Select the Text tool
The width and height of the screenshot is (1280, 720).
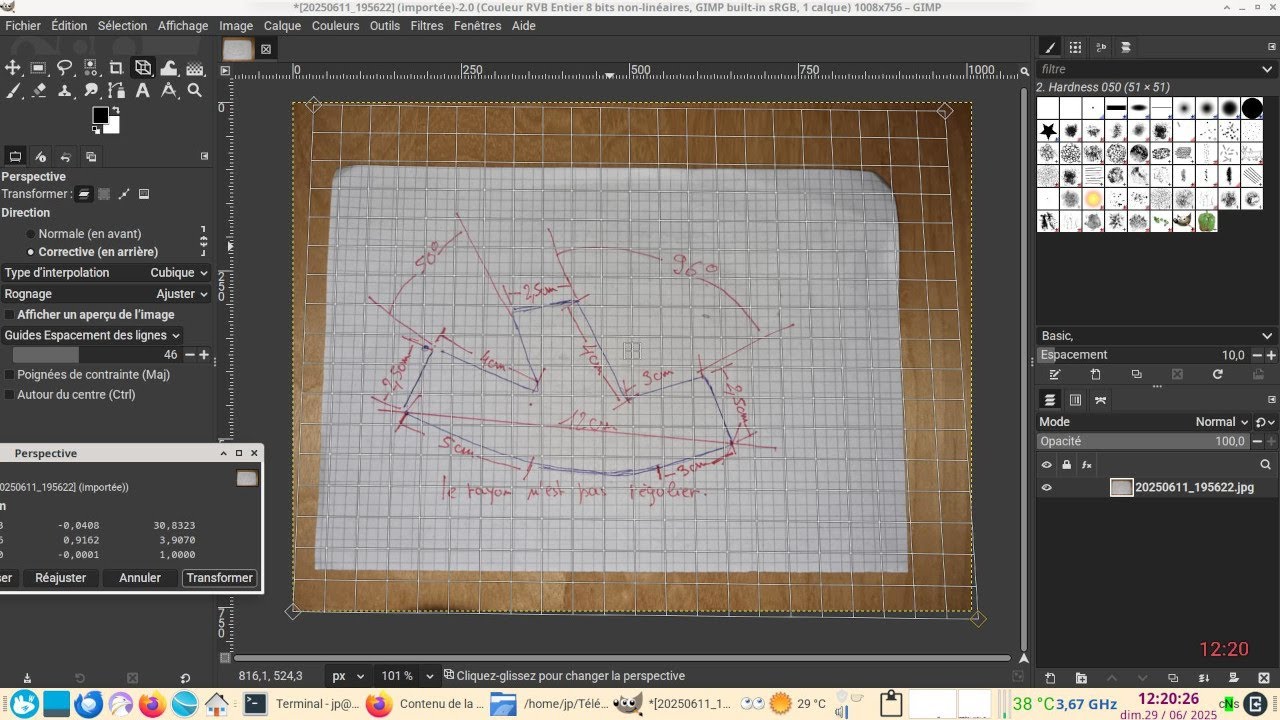(143, 90)
